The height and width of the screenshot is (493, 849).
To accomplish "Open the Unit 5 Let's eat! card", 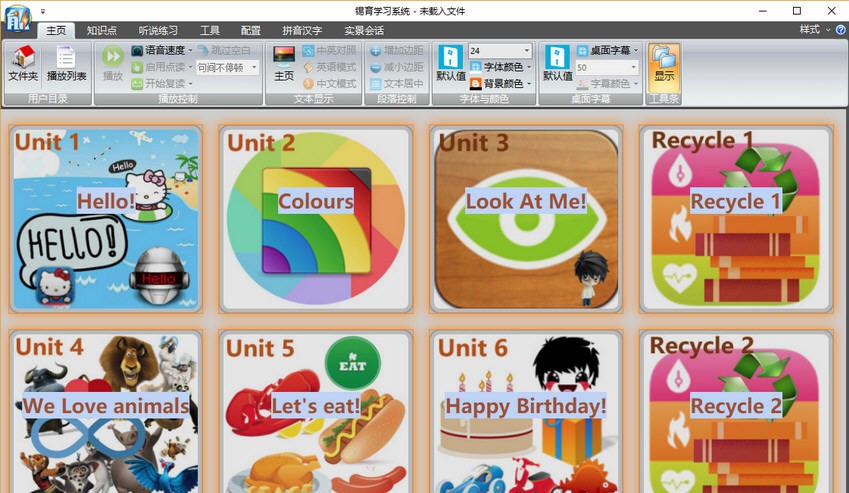I will pos(316,412).
